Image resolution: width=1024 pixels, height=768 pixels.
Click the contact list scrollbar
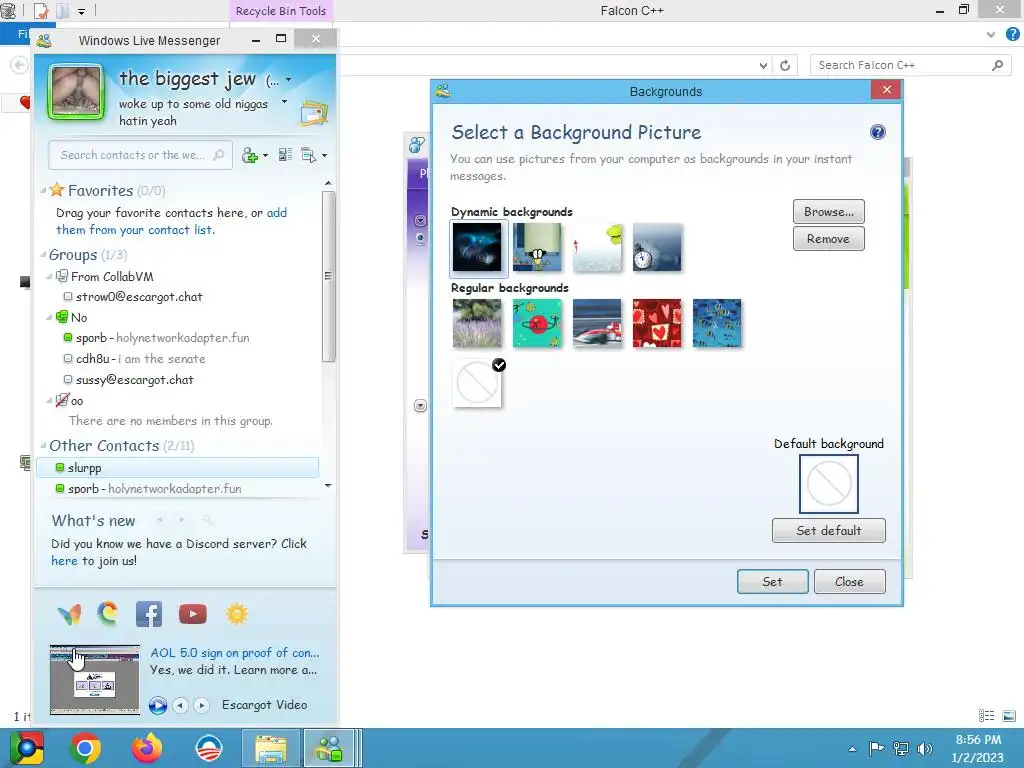pyautogui.click(x=328, y=276)
